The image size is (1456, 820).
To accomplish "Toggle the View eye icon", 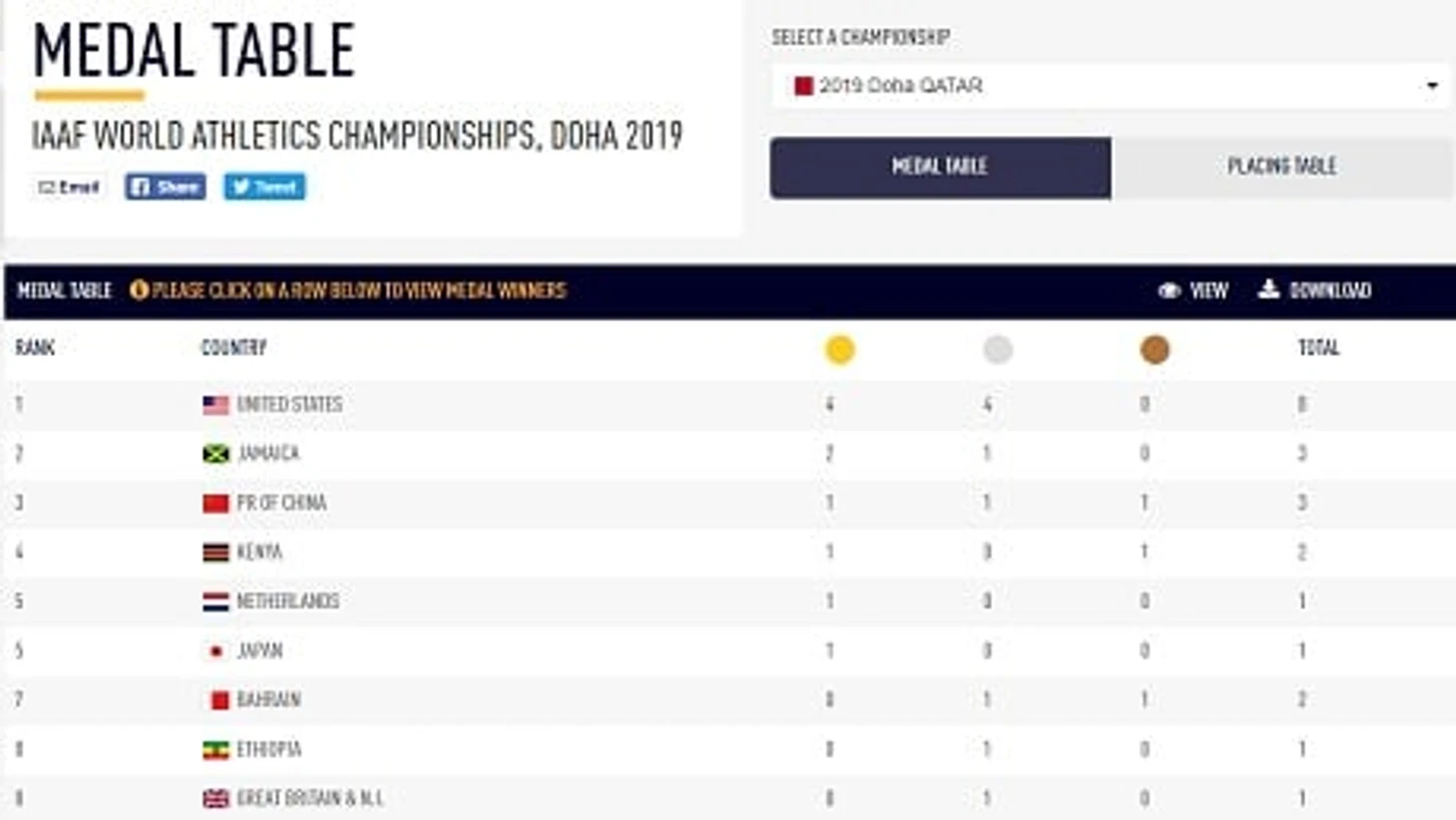I will point(1169,290).
